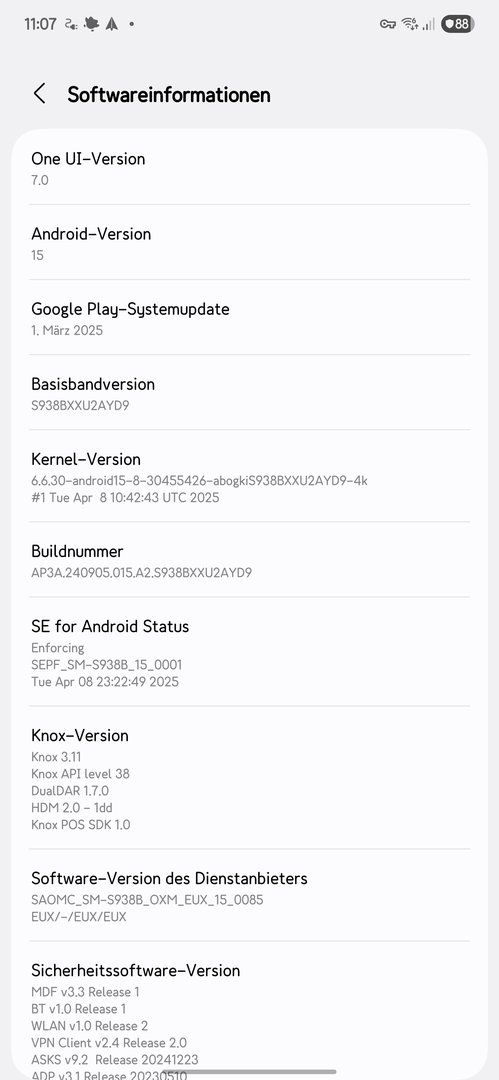499x1080 pixels.
Task: Tap the Softwareinformationen page title
Action: (169, 94)
